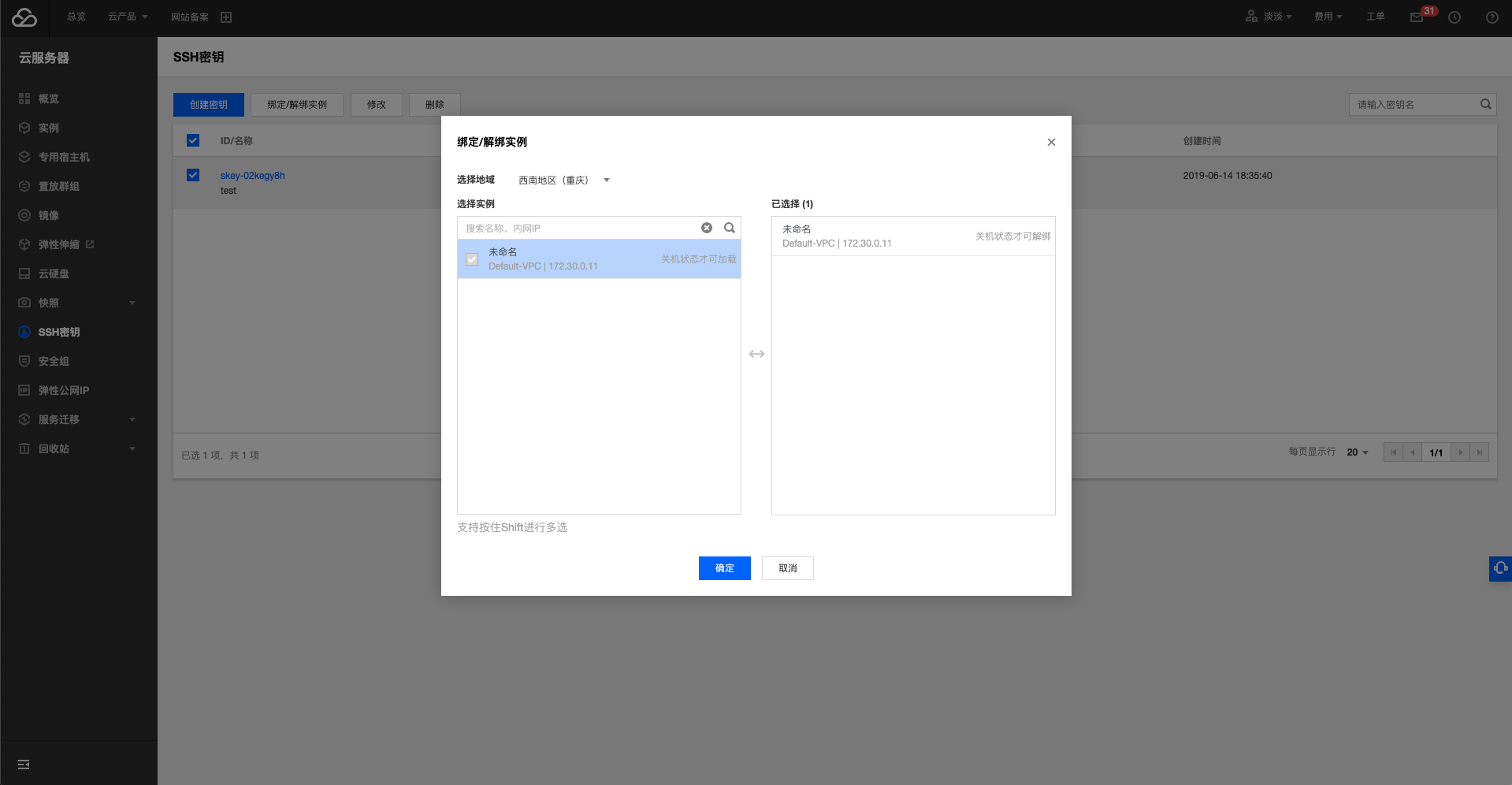Screen dimensions: 1512x785
Task: Go to the last page in pagination
Action: [1480, 452]
